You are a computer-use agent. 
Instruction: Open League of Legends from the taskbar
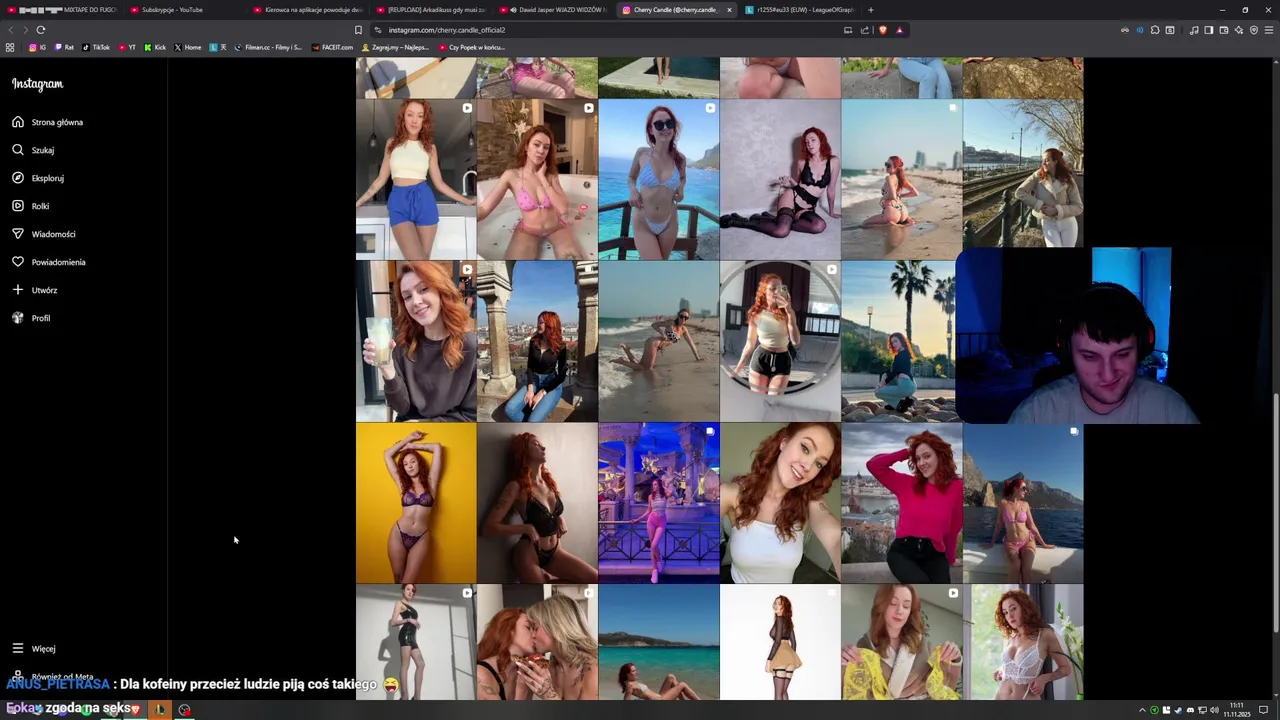tap(159, 709)
